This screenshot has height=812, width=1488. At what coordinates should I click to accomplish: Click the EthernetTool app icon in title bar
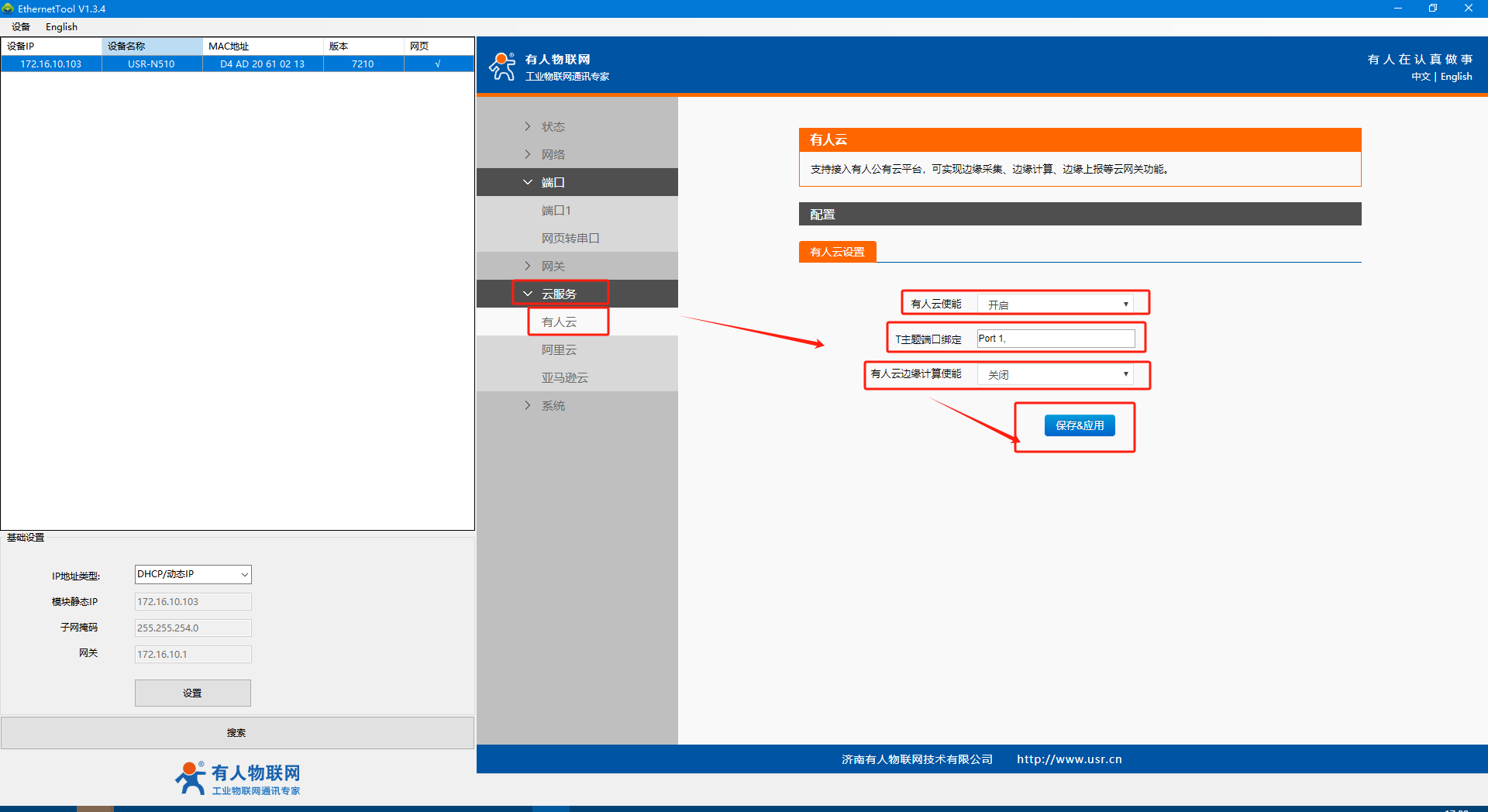click(8, 9)
